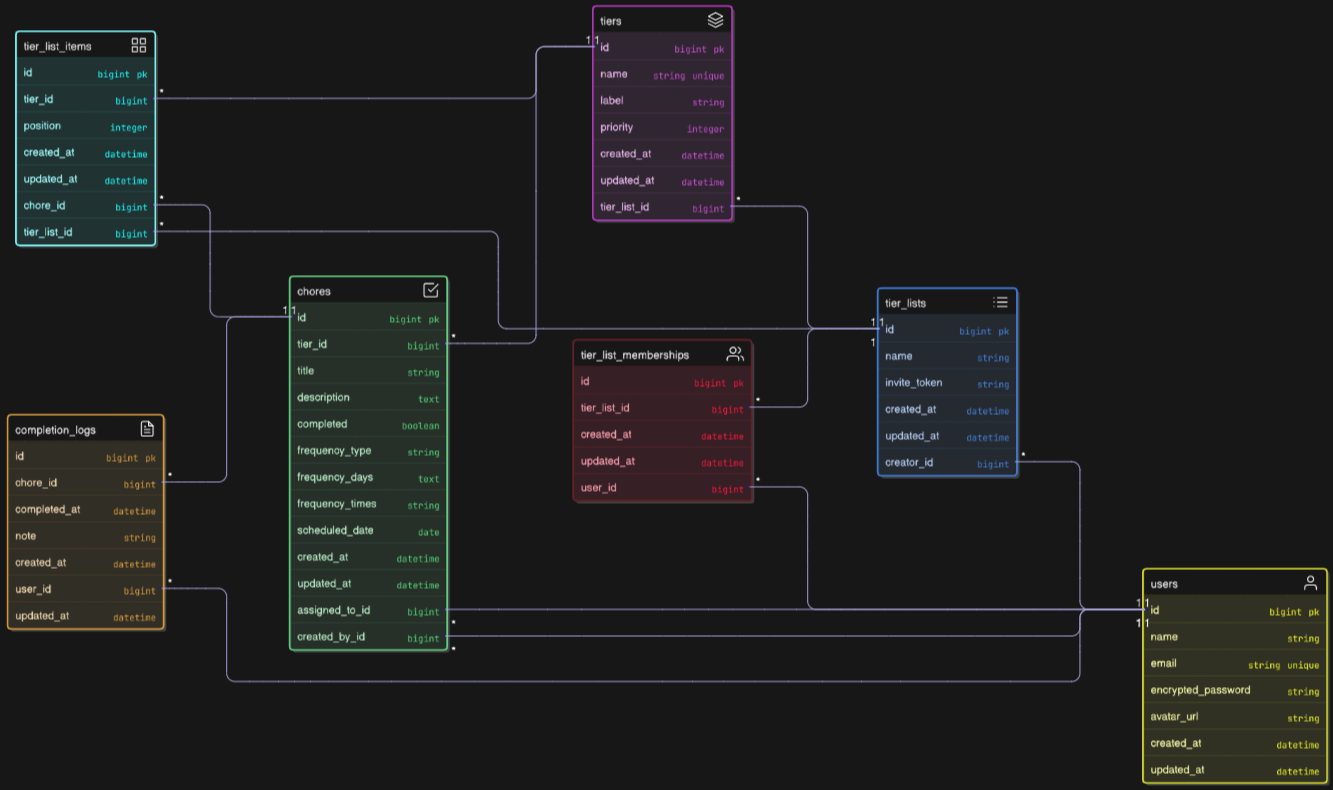Image resolution: width=1333 pixels, height=790 pixels.
Task: Select the note row in completion_logs
Action: click(86, 537)
